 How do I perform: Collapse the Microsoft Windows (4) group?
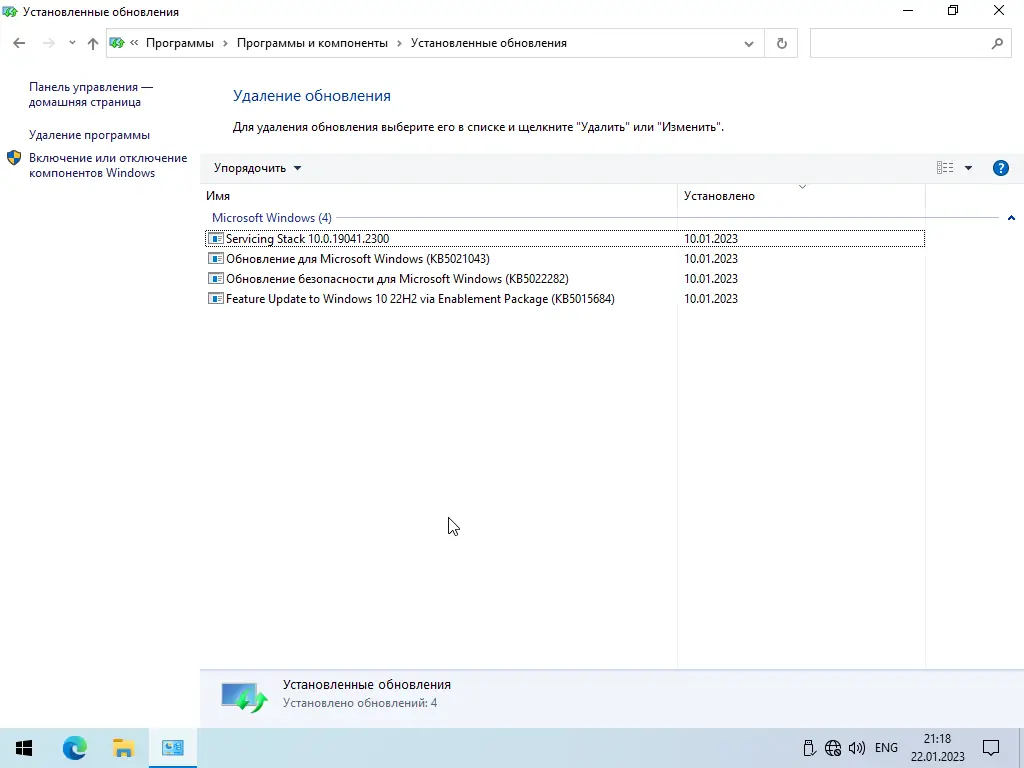point(1011,218)
